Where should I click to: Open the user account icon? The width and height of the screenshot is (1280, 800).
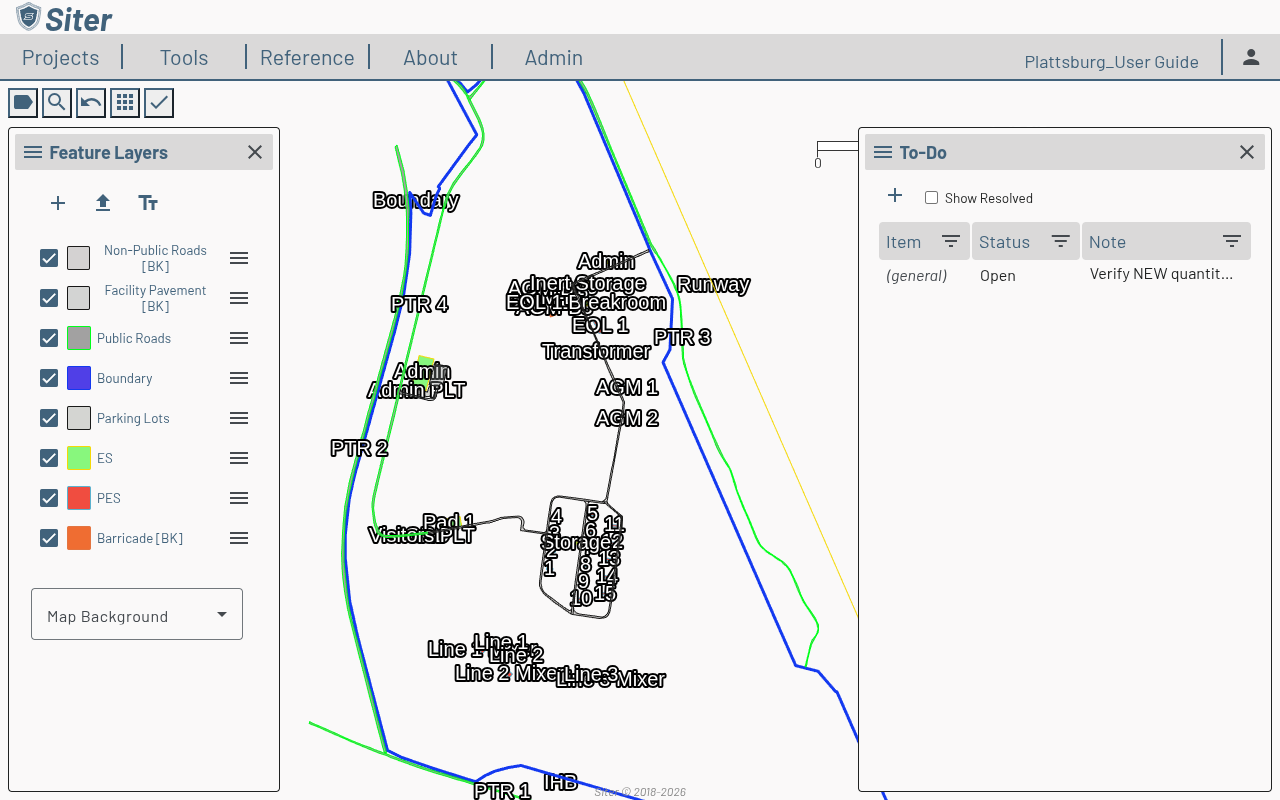tap(1251, 57)
